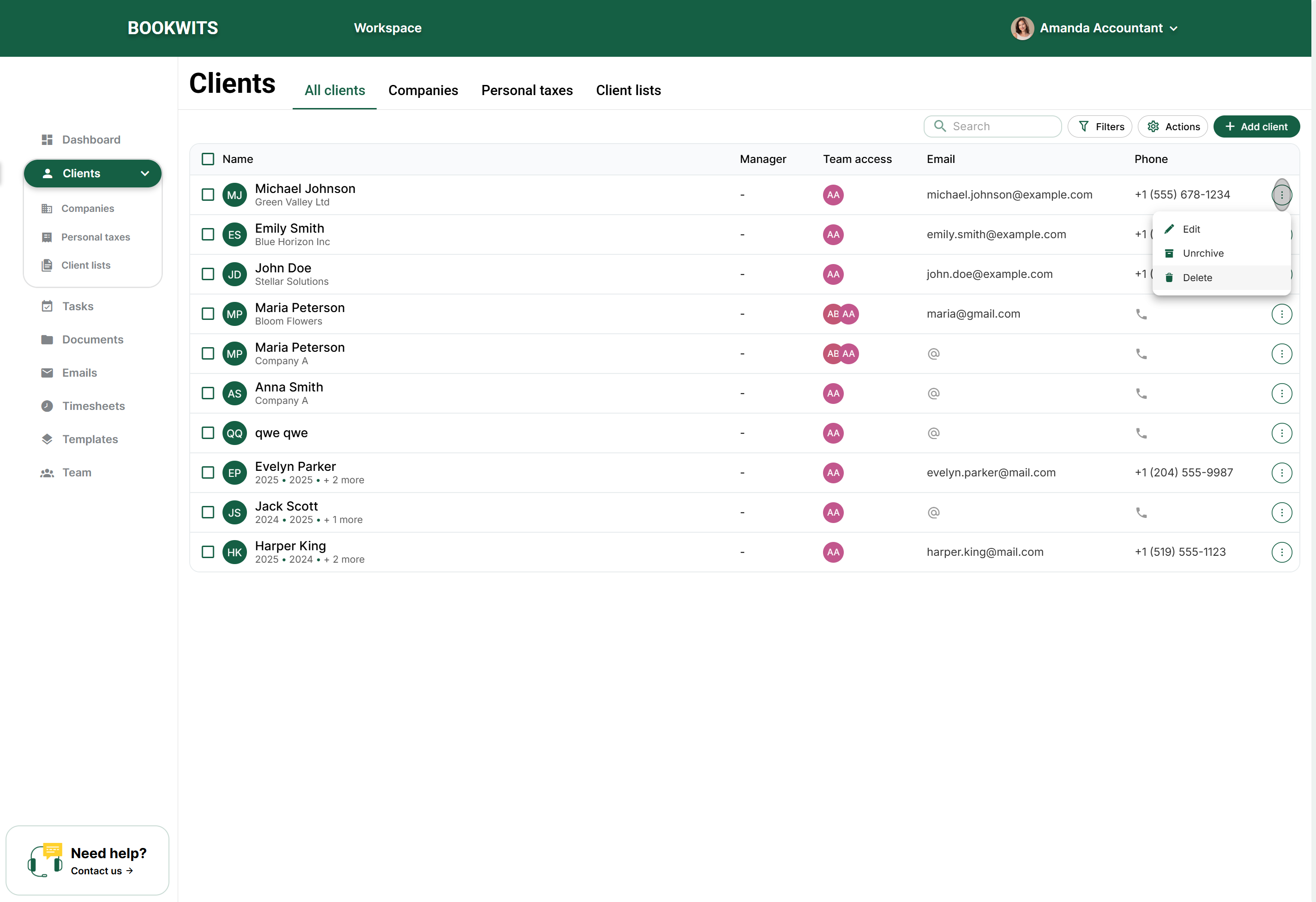The image size is (1316, 902).
Task: Choose Unrchive from the context menu
Action: pyautogui.click(x=1221, y=253)
